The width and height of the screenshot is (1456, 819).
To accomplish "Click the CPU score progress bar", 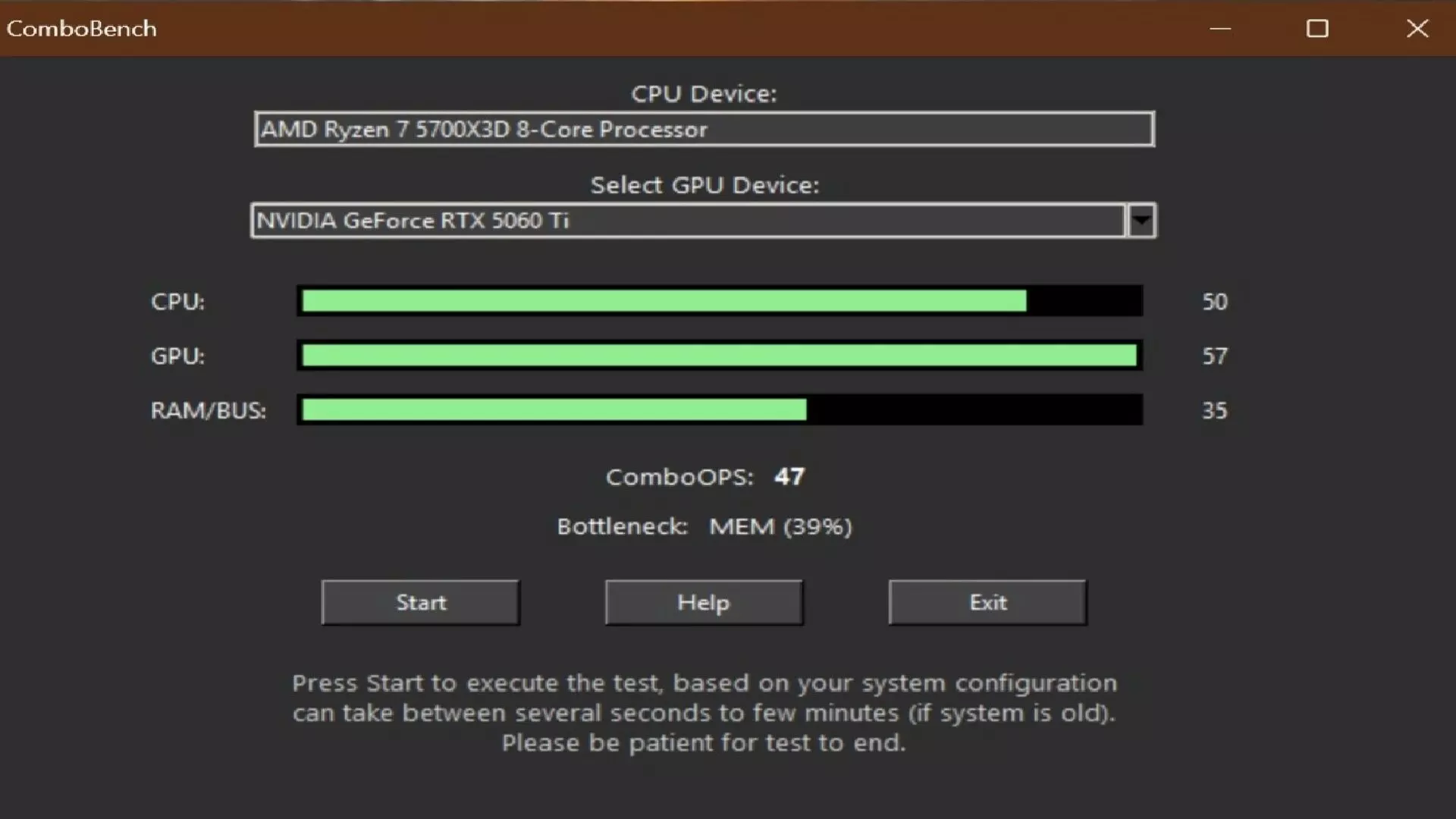I will 720,301.
